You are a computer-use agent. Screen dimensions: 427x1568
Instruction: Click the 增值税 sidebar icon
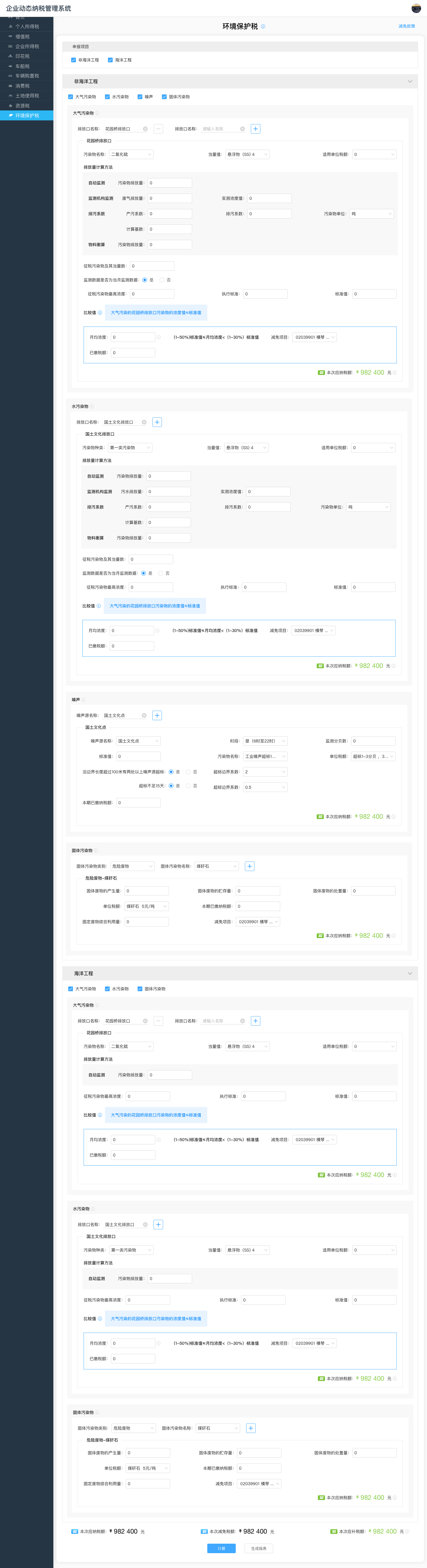[x=10, y=37]
